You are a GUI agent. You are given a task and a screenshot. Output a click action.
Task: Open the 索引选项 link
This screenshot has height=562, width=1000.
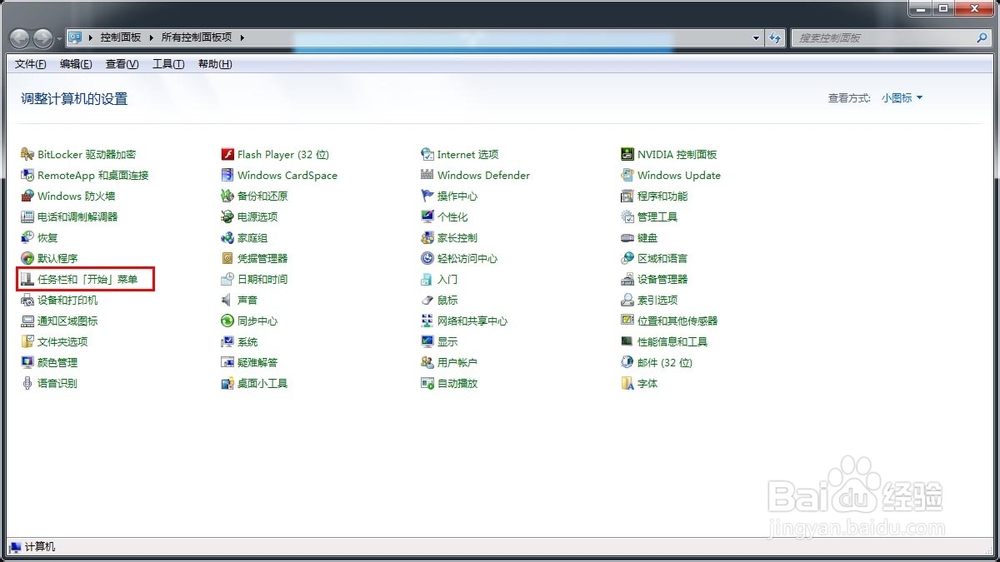pyautogui.click(x=657, y=300)
